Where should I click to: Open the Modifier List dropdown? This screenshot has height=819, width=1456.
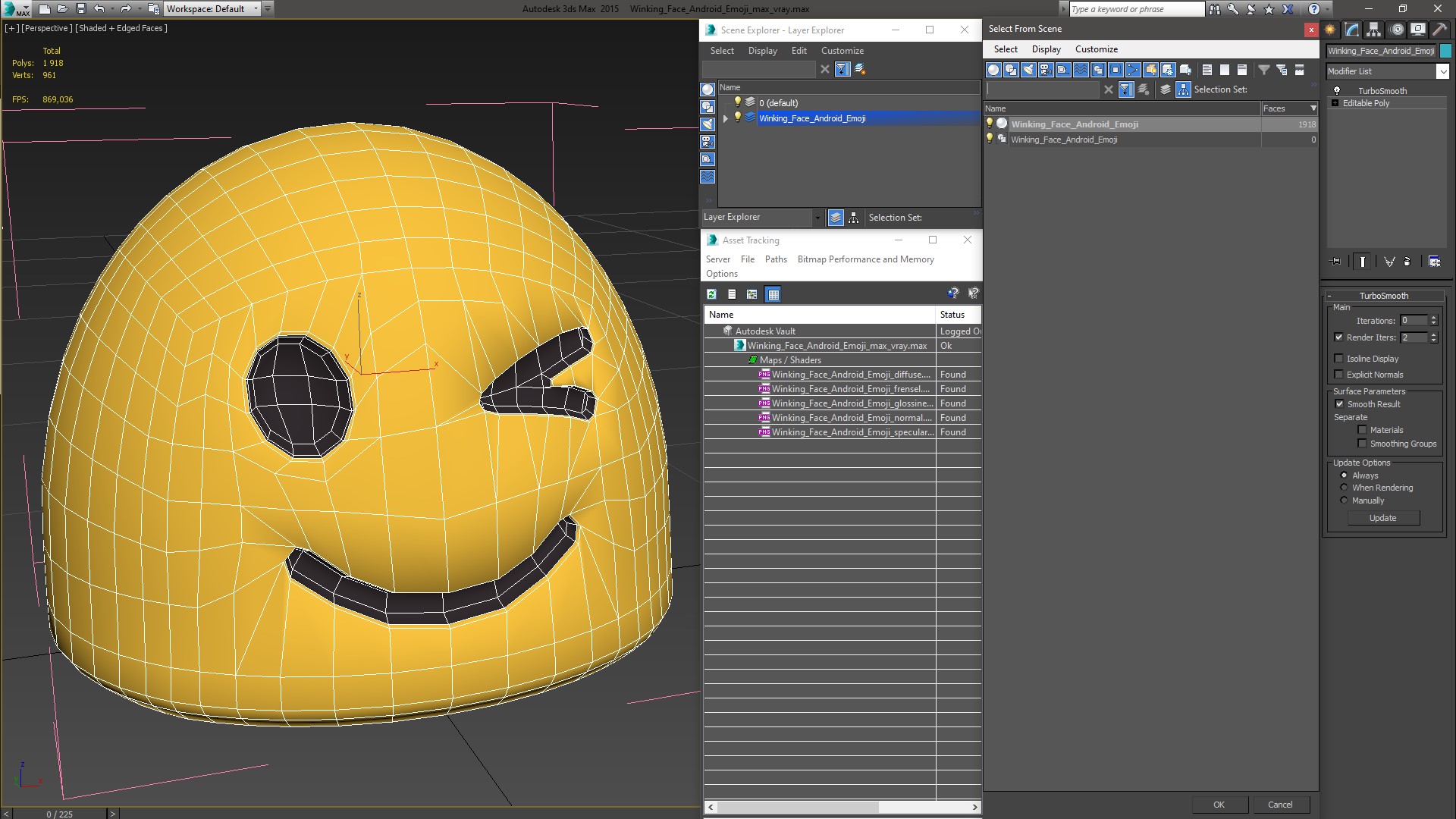pyautogui.click(x=1442, y=71)
